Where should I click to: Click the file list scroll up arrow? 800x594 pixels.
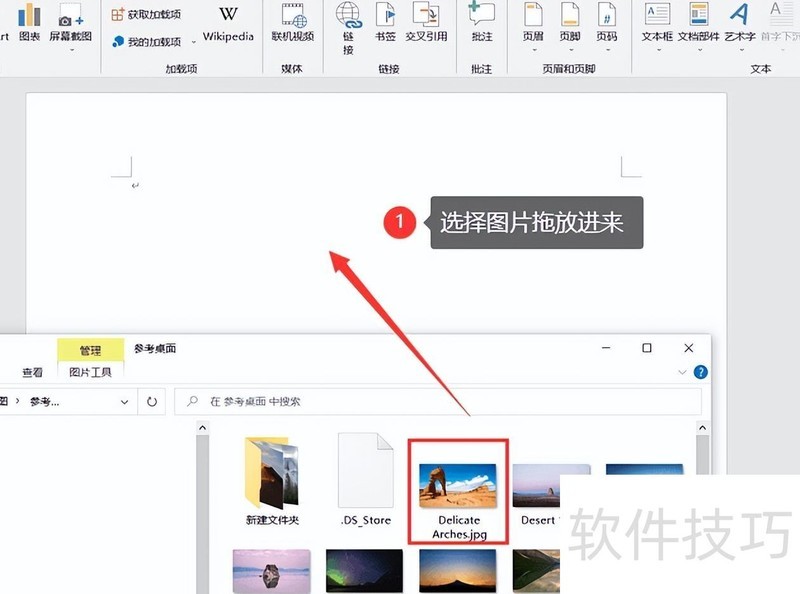[703, 428]
